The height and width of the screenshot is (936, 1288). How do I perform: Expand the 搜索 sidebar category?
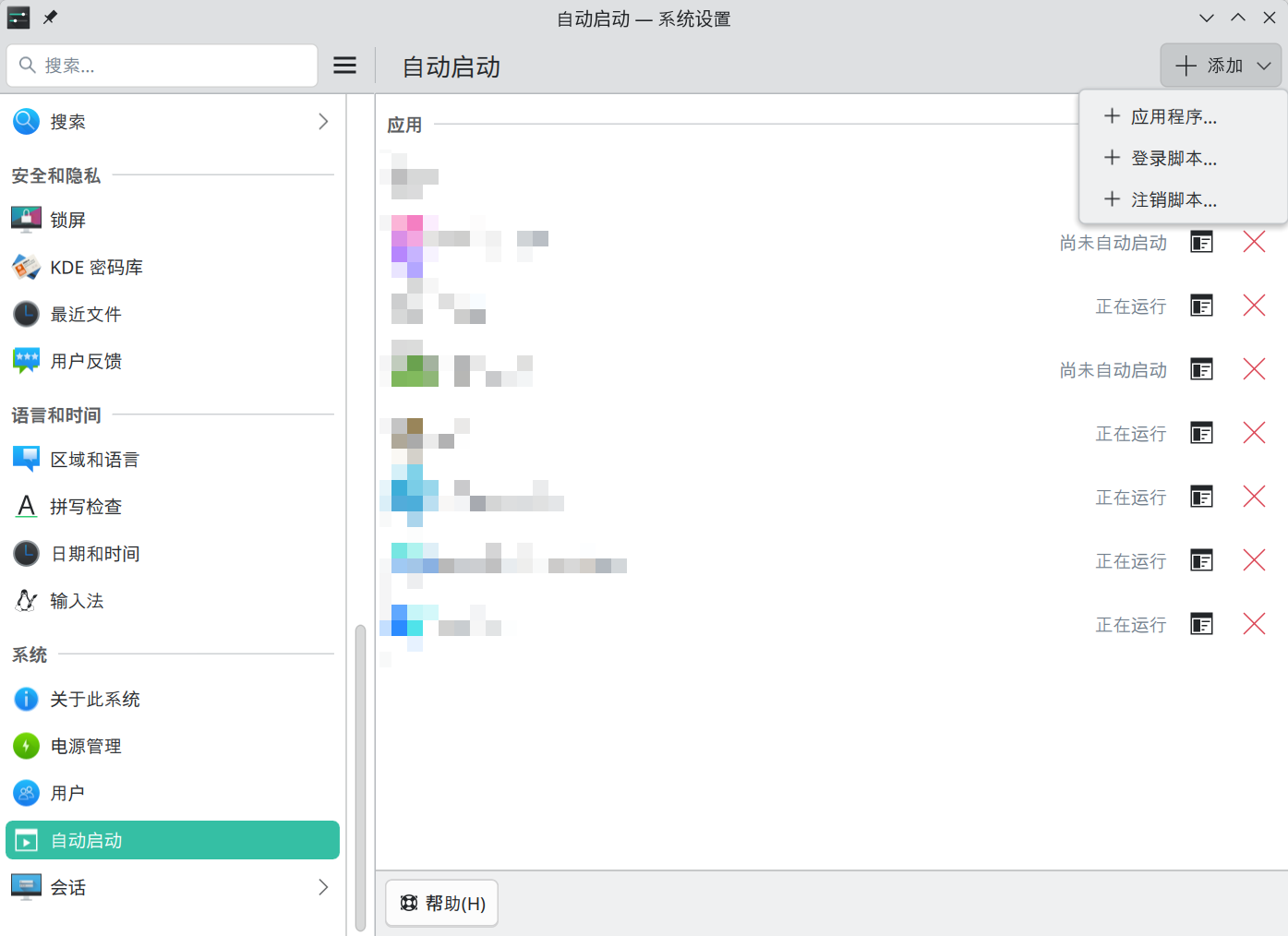coord(323,122)
